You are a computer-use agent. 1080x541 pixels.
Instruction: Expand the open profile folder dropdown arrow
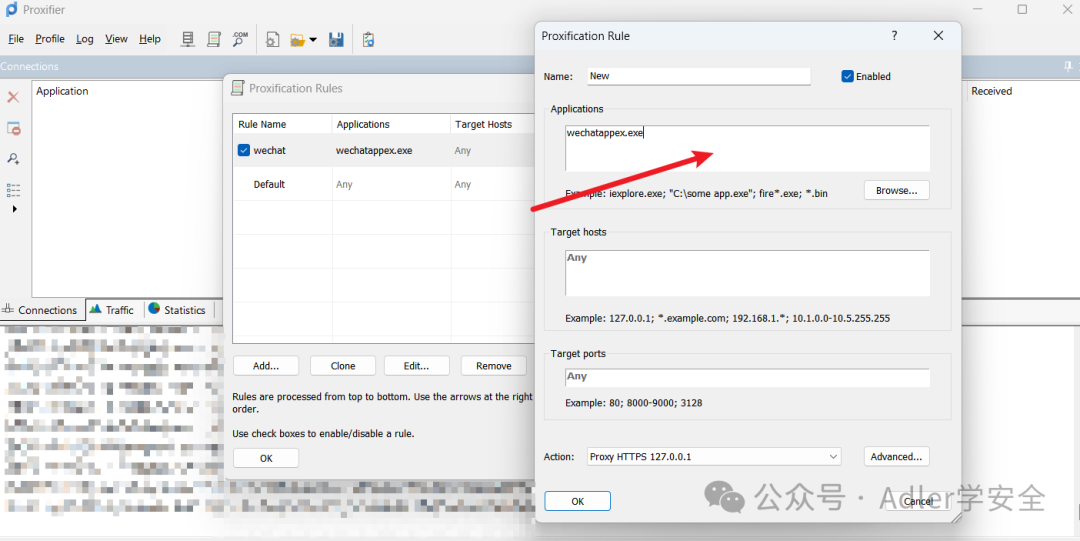(313, 40)
